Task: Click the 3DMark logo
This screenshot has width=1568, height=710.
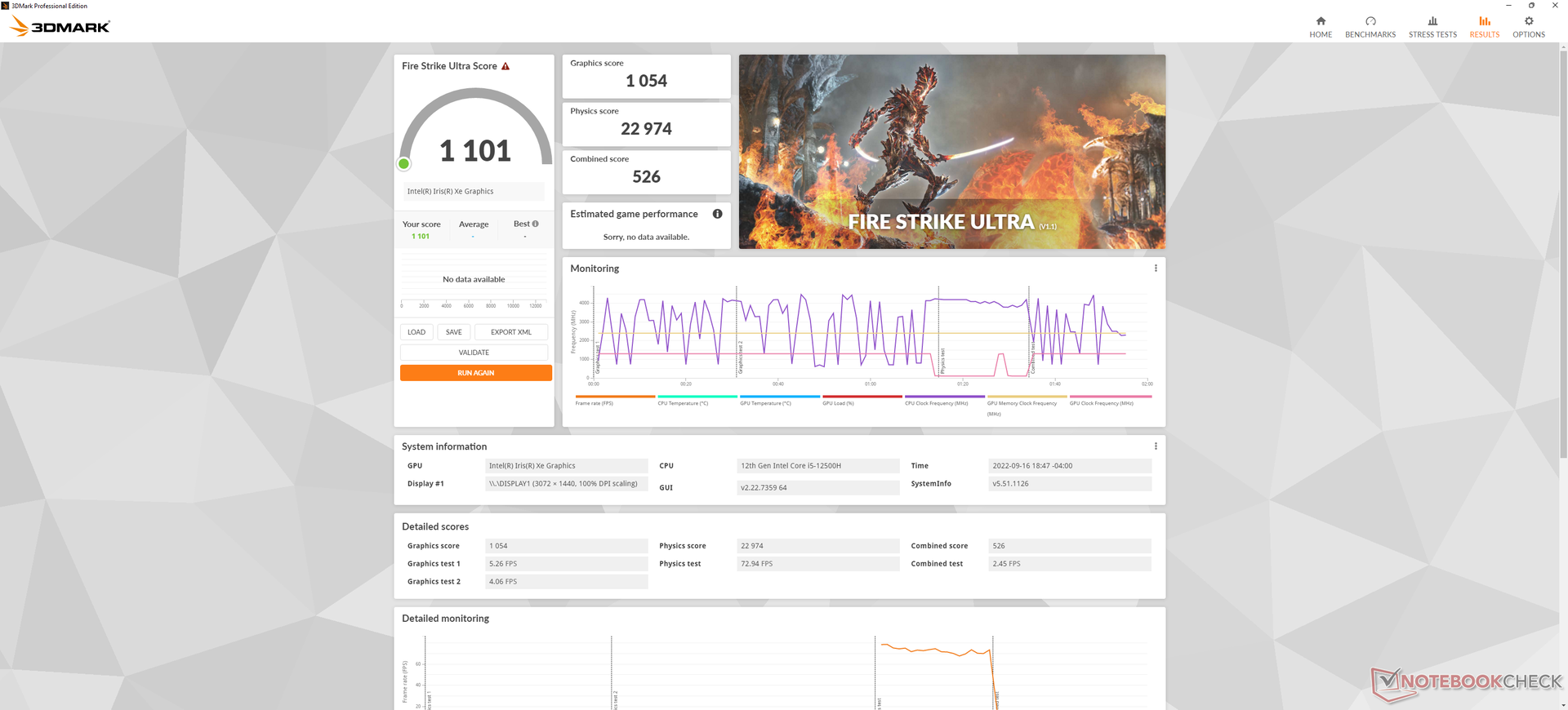Action: coord(60,26)
